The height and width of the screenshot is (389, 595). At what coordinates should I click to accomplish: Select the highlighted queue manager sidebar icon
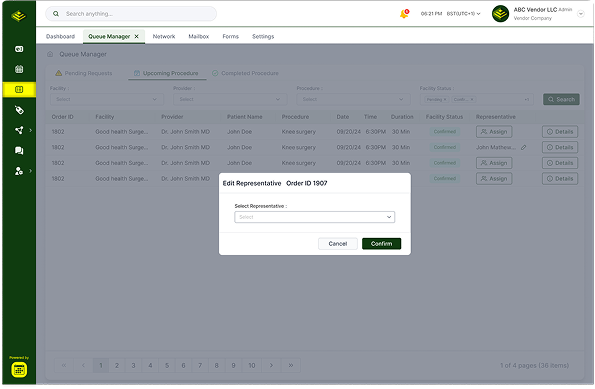(19, 90)
